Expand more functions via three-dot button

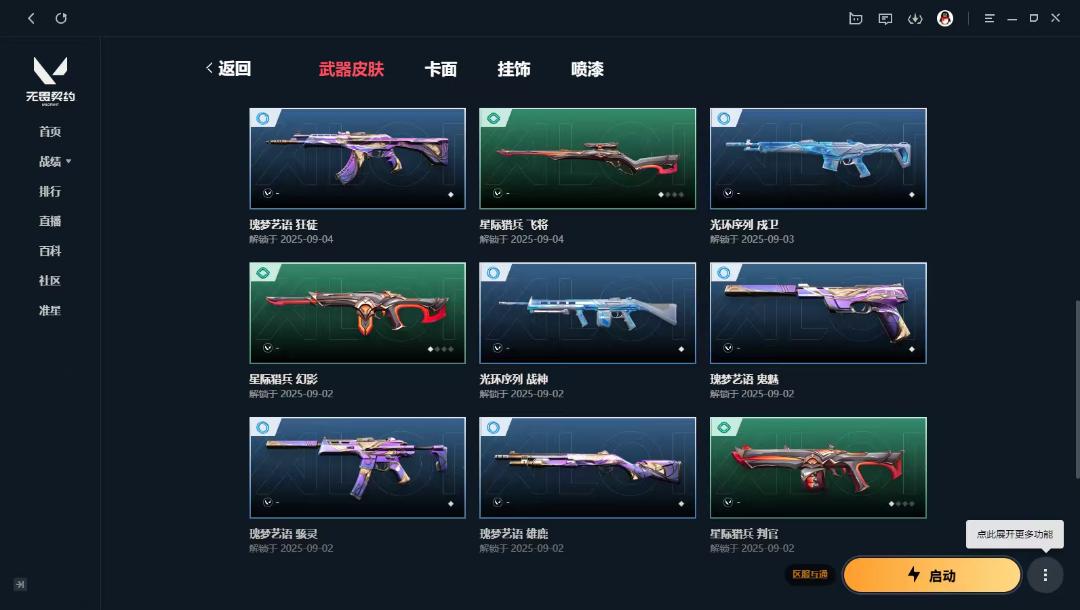click(1045, 575)
